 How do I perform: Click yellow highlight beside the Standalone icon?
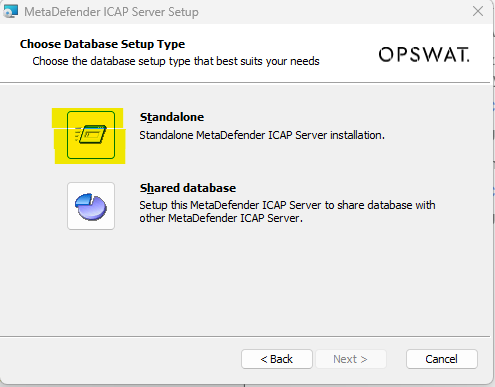click(60, 140)
